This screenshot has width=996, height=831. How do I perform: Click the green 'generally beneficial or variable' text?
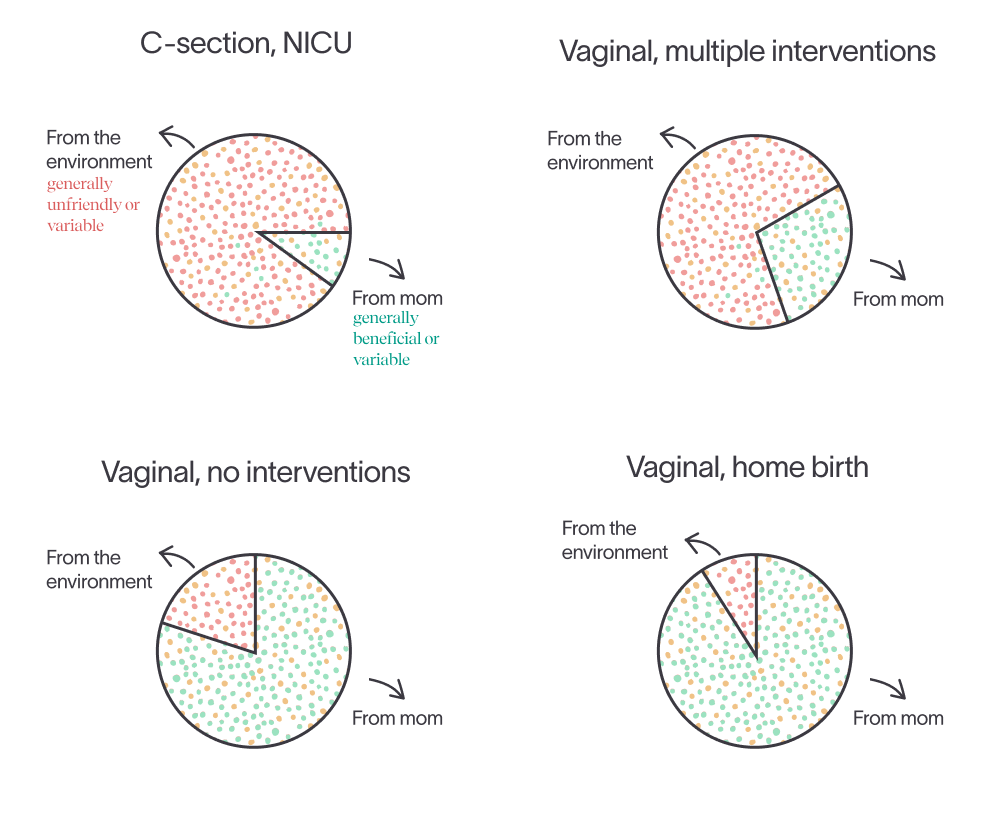click(396, 339)
